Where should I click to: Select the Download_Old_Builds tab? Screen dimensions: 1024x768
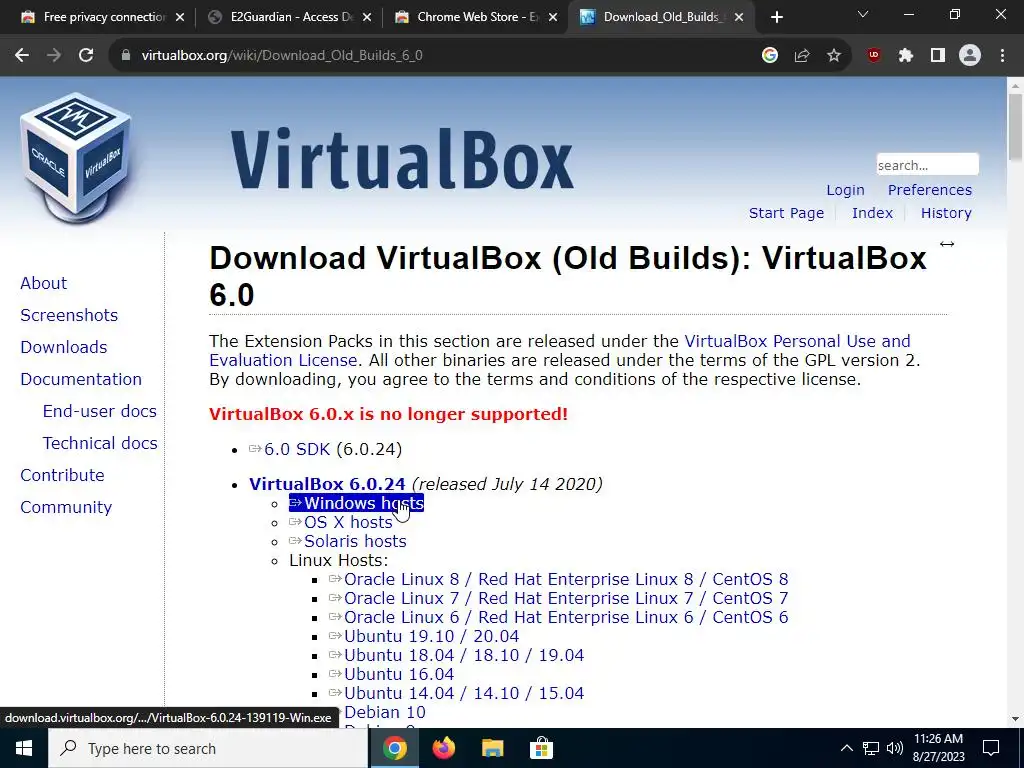660,17
